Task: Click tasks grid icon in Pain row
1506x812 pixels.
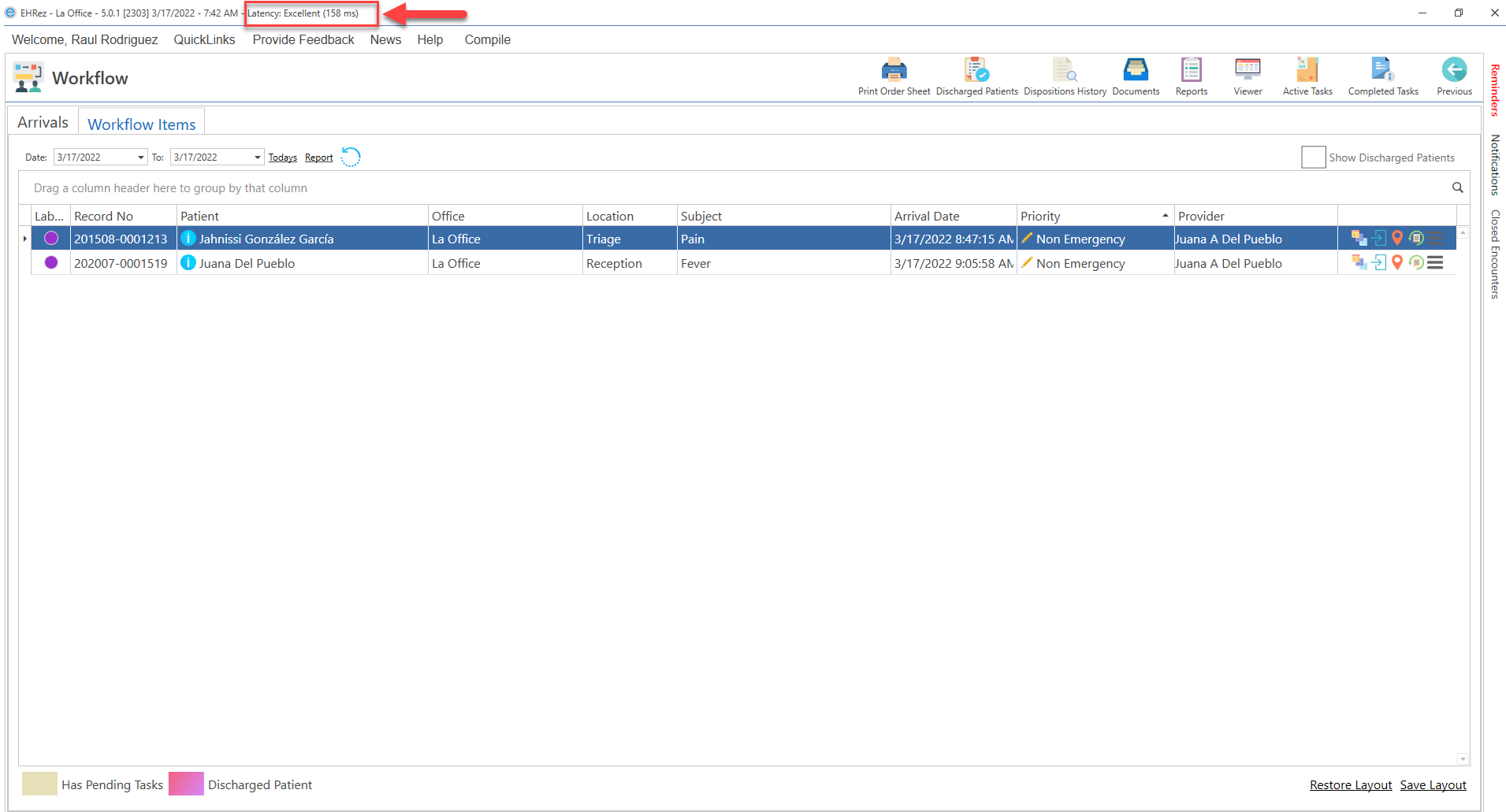Action: click(1359, 238)
